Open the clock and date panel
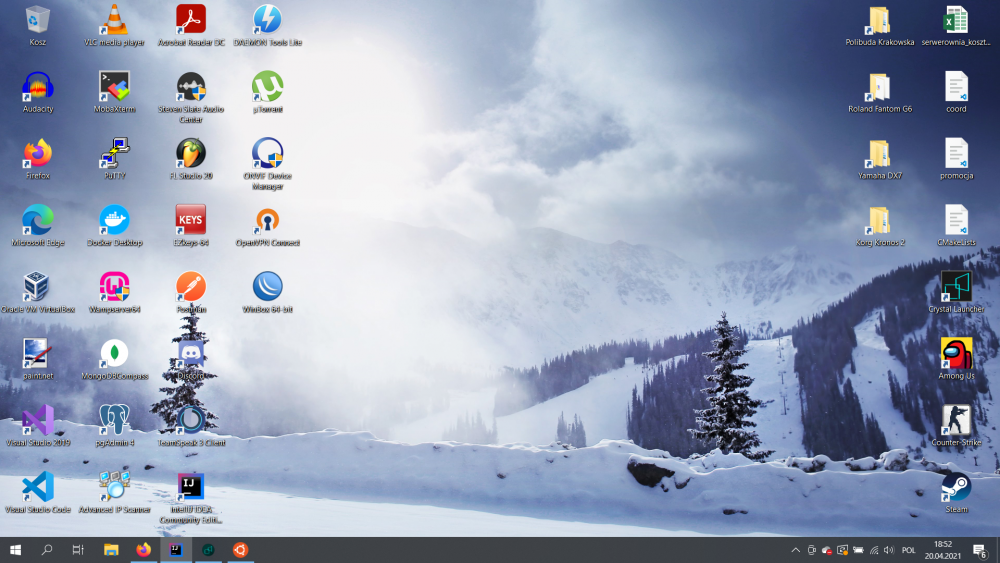 click(943, 550)
